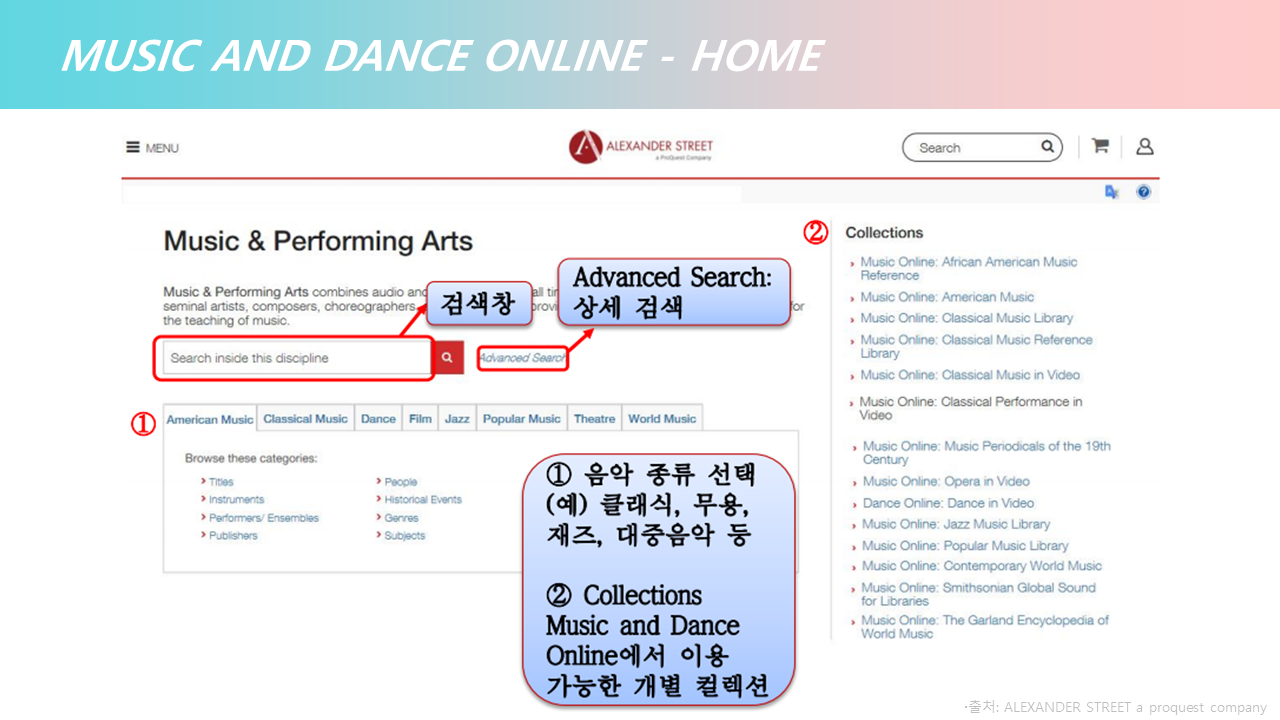
Task: Open Contemporary World Music collection
Action: click(981, 566)
